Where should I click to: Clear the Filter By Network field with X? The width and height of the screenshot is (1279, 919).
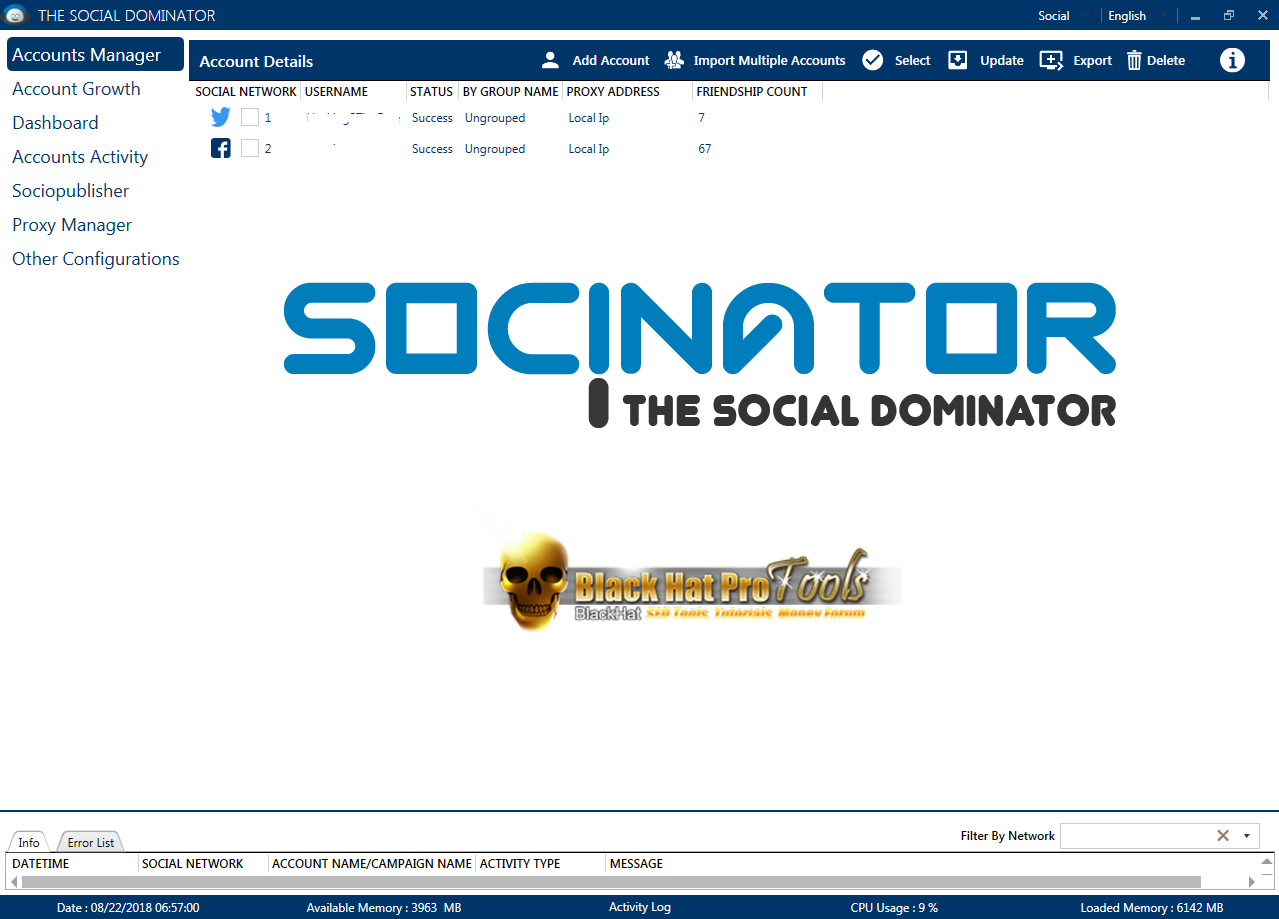click(x=1222, y=835)
